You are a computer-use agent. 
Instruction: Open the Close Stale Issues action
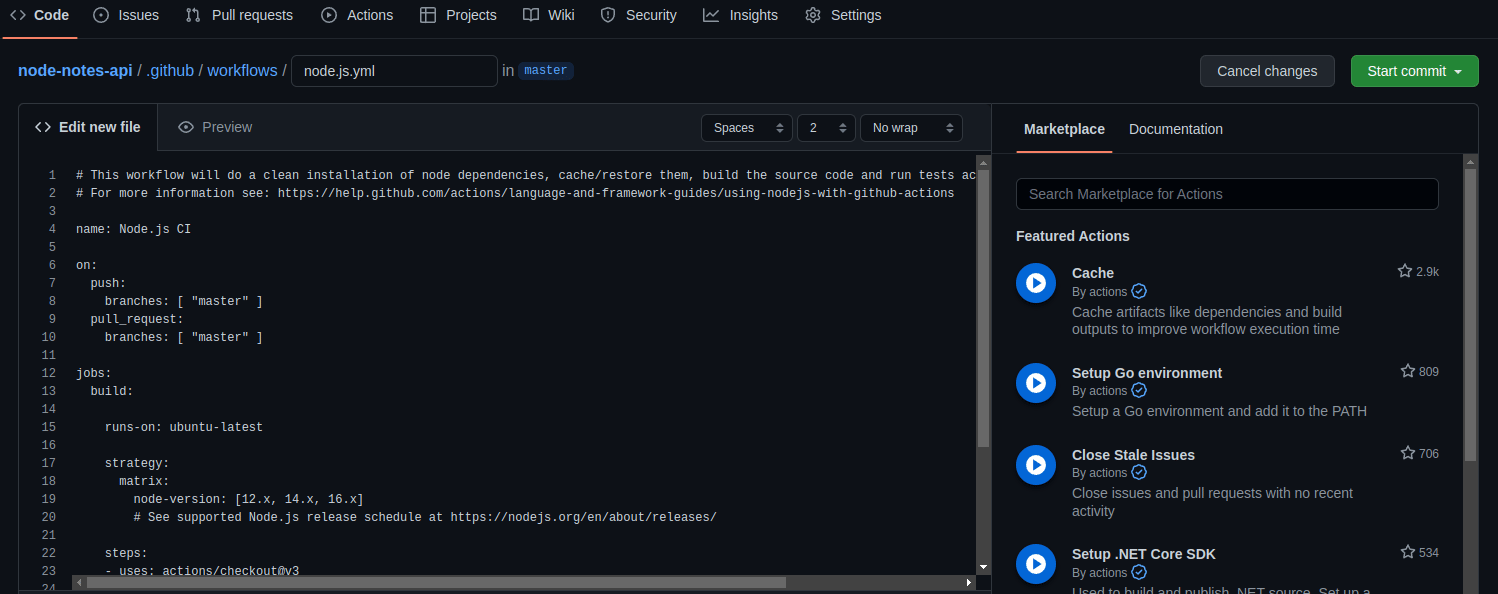1133,455
